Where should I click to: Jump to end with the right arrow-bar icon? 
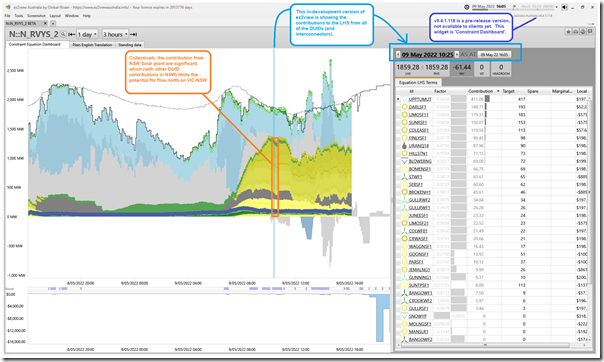134,34
